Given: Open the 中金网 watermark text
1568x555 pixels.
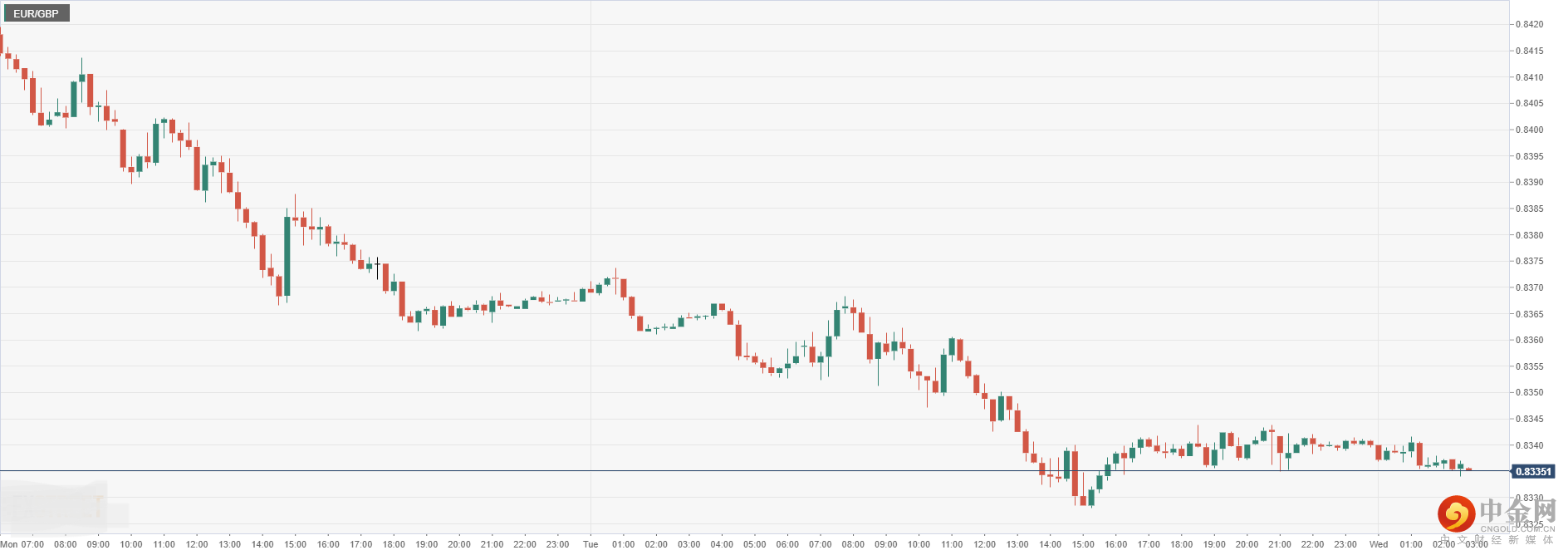Looking at the screenshot, I should (x=1517, y=511).
